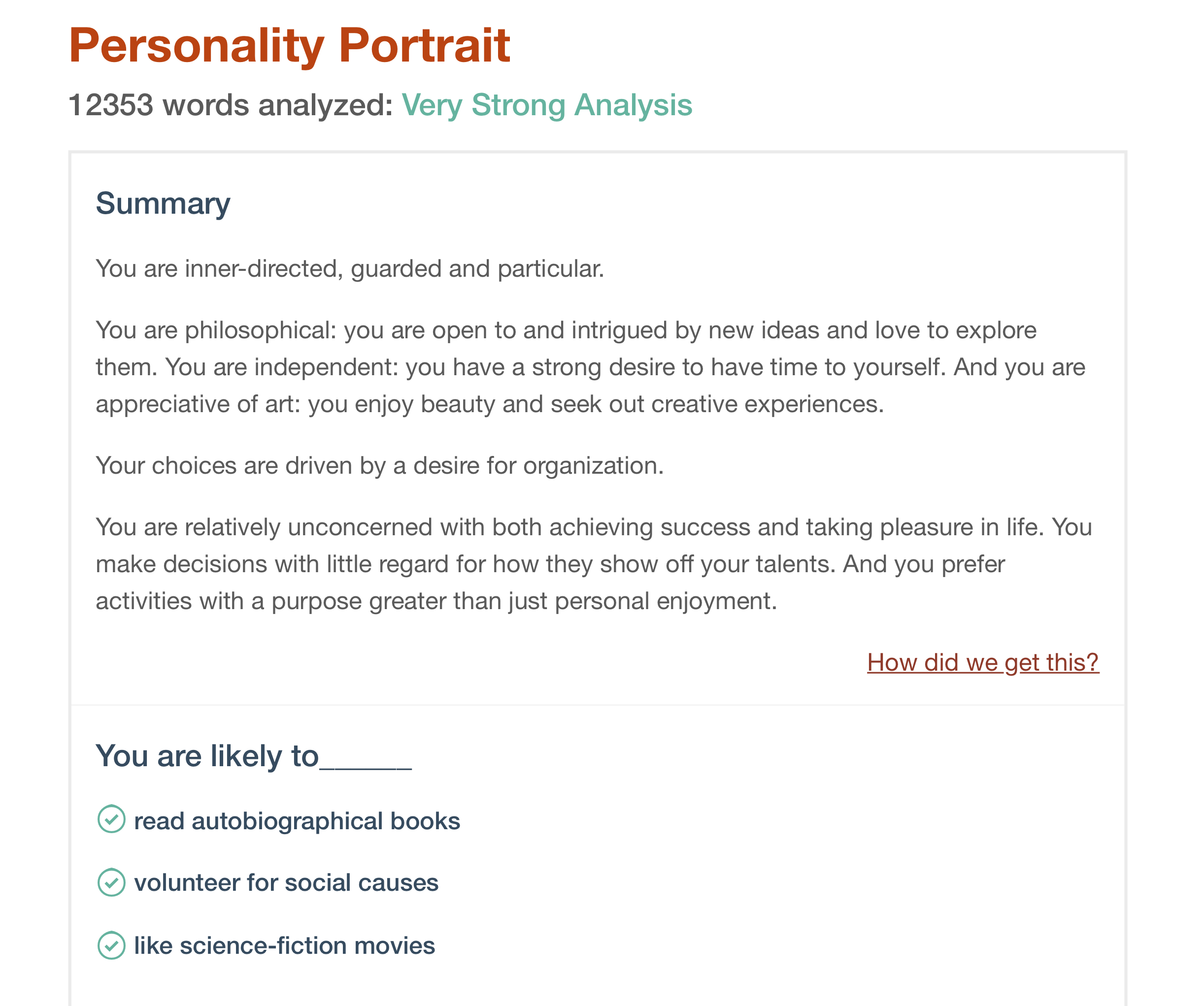Click the line 'appreciative of art'
This screenshot has height=1006, width=1204.
pyautogui.click(x=490, y=404)
